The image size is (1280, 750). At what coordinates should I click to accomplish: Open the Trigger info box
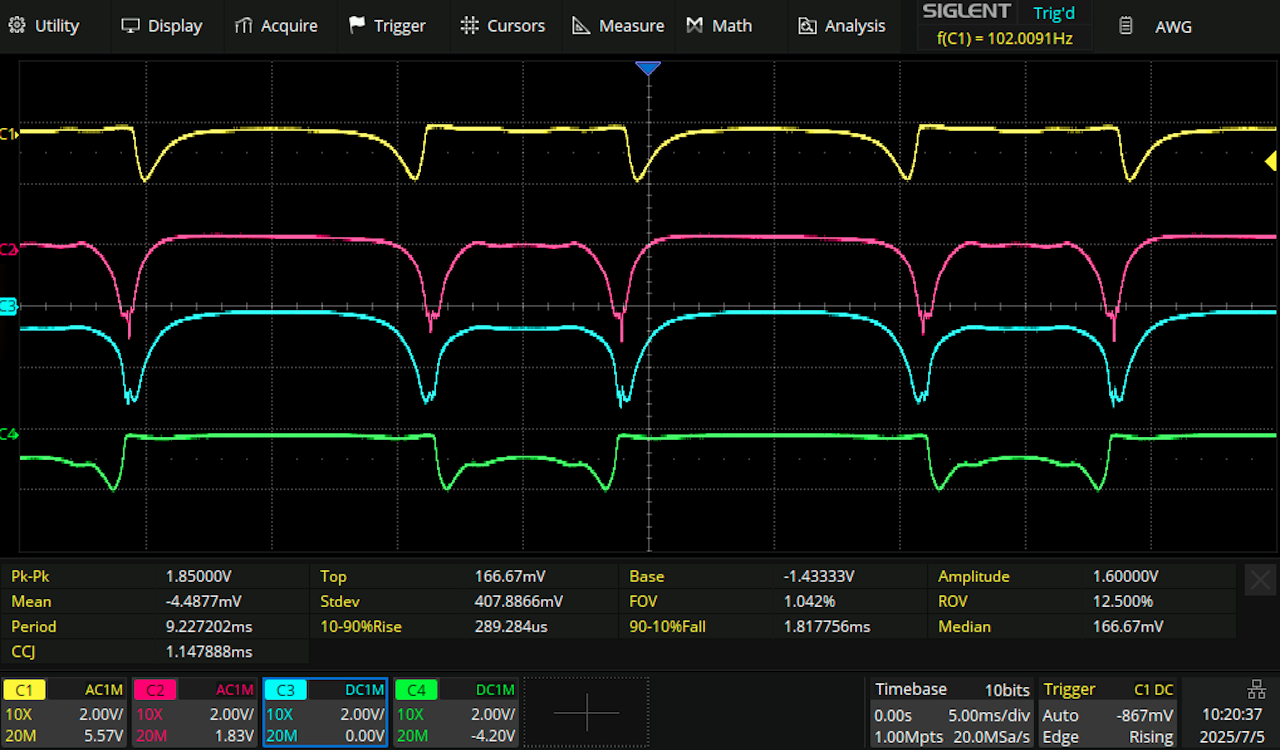tap(1108, 713)
